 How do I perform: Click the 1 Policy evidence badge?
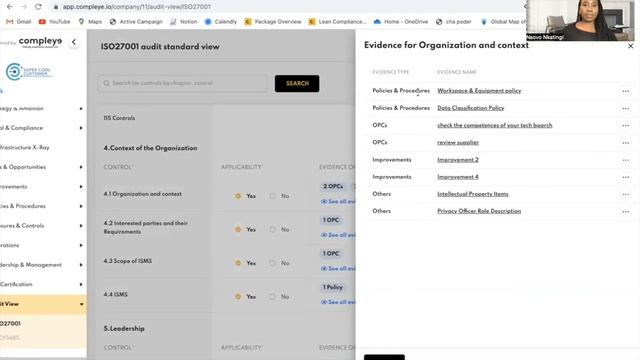332,287
